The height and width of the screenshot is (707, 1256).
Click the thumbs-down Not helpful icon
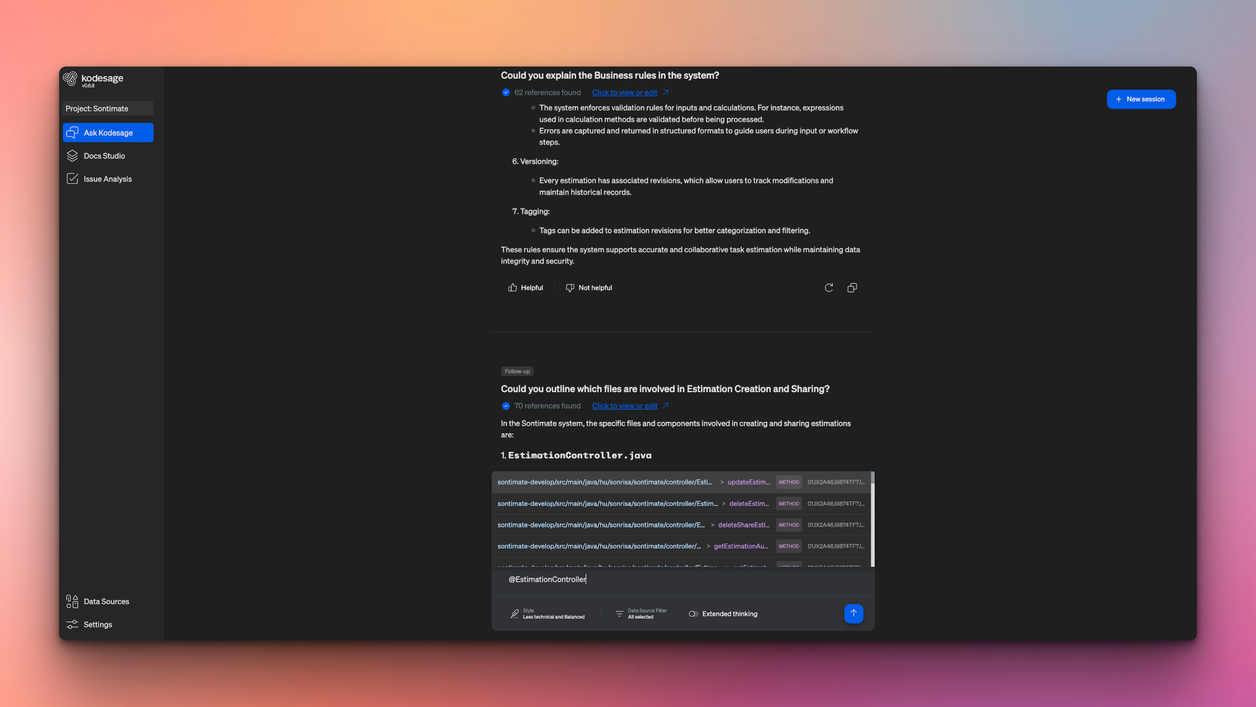570,288
